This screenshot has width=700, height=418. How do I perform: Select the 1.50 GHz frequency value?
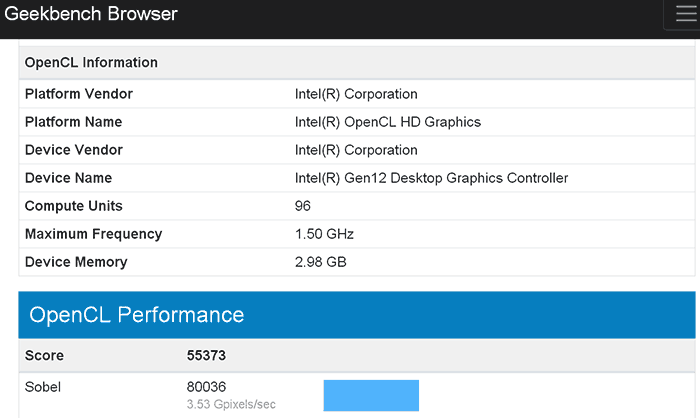[x=324, y=234]
